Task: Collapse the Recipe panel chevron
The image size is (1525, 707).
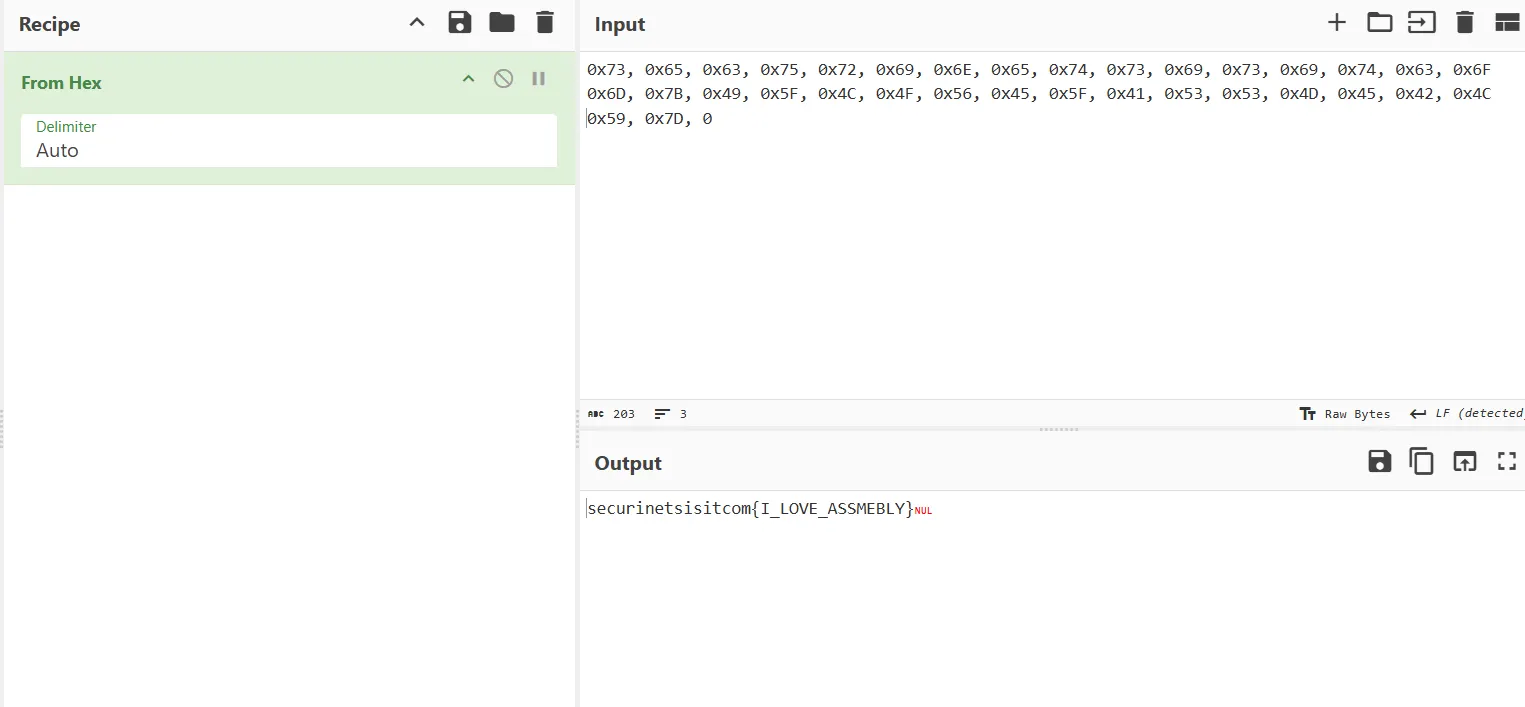Action: click(416, 22)
